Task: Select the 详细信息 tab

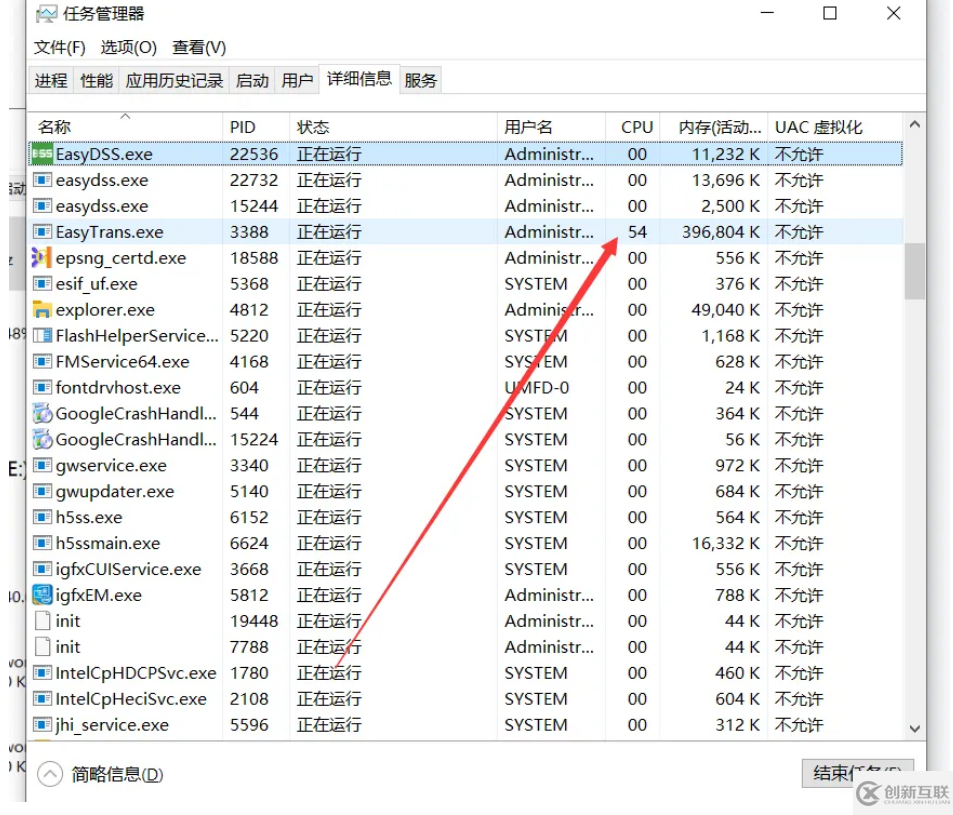Action: pyautogui.click(x=359, y=79)
